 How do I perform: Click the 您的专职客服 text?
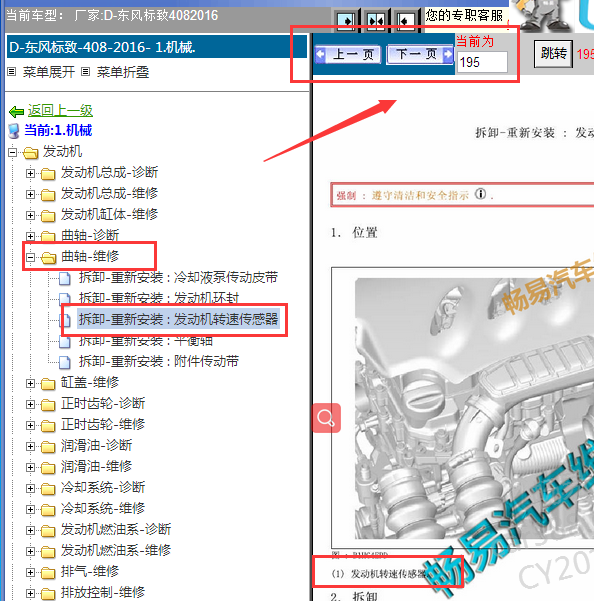[x=464, y=16]
